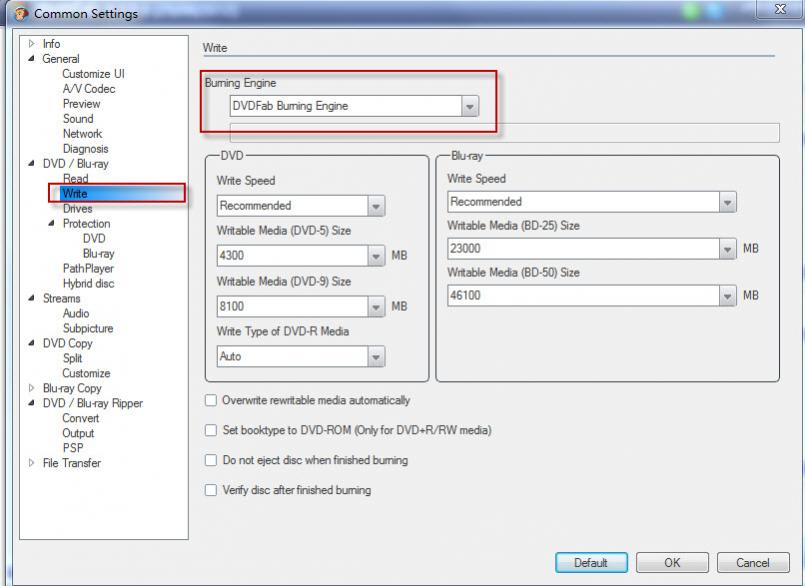Expand the Info tree node
The width and height of the screenshot is (805, 586).
32,44
